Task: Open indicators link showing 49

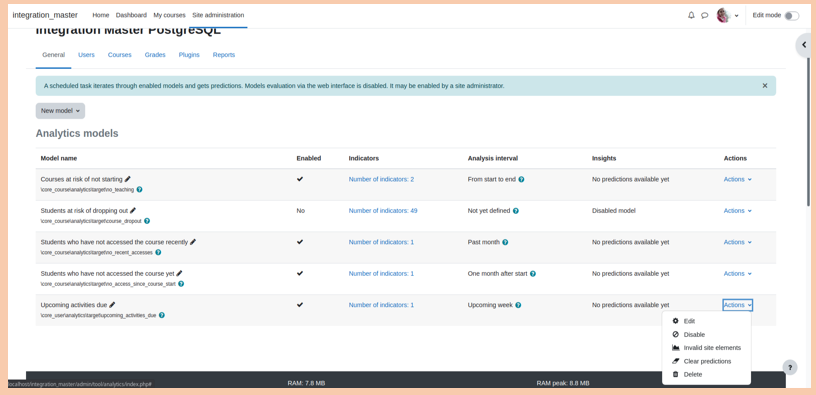Action: pos(383,211)
